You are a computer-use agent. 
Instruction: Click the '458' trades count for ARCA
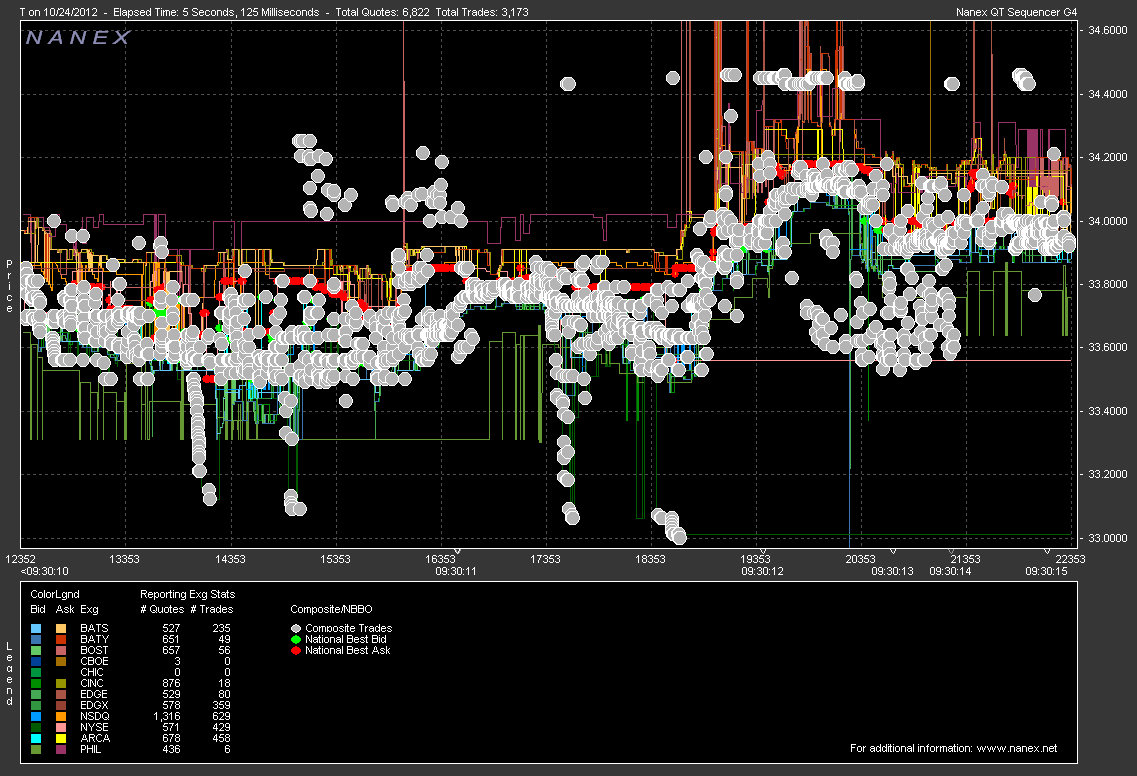(x=221, y=738)
